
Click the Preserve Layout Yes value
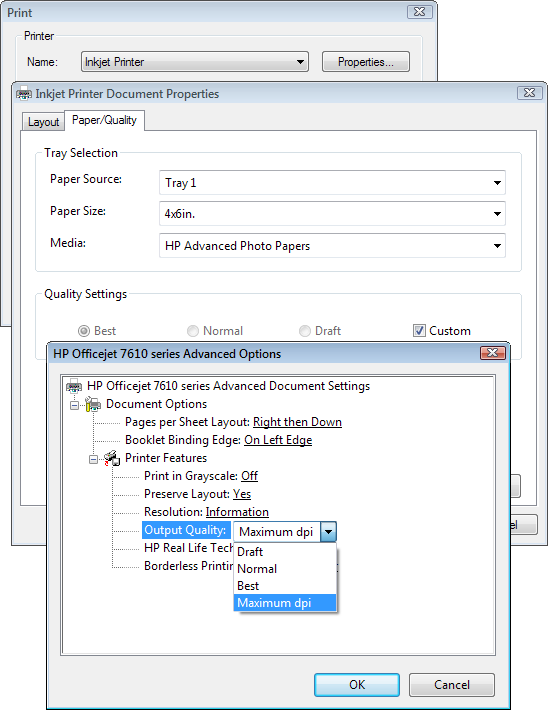(x=242, y=494)
